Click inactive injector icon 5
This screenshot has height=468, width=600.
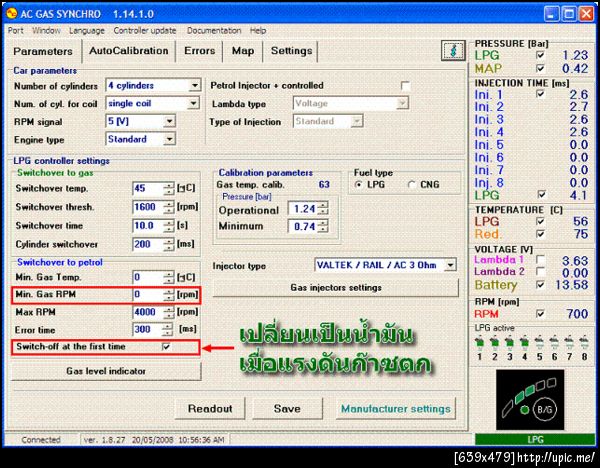click(539, 342)
